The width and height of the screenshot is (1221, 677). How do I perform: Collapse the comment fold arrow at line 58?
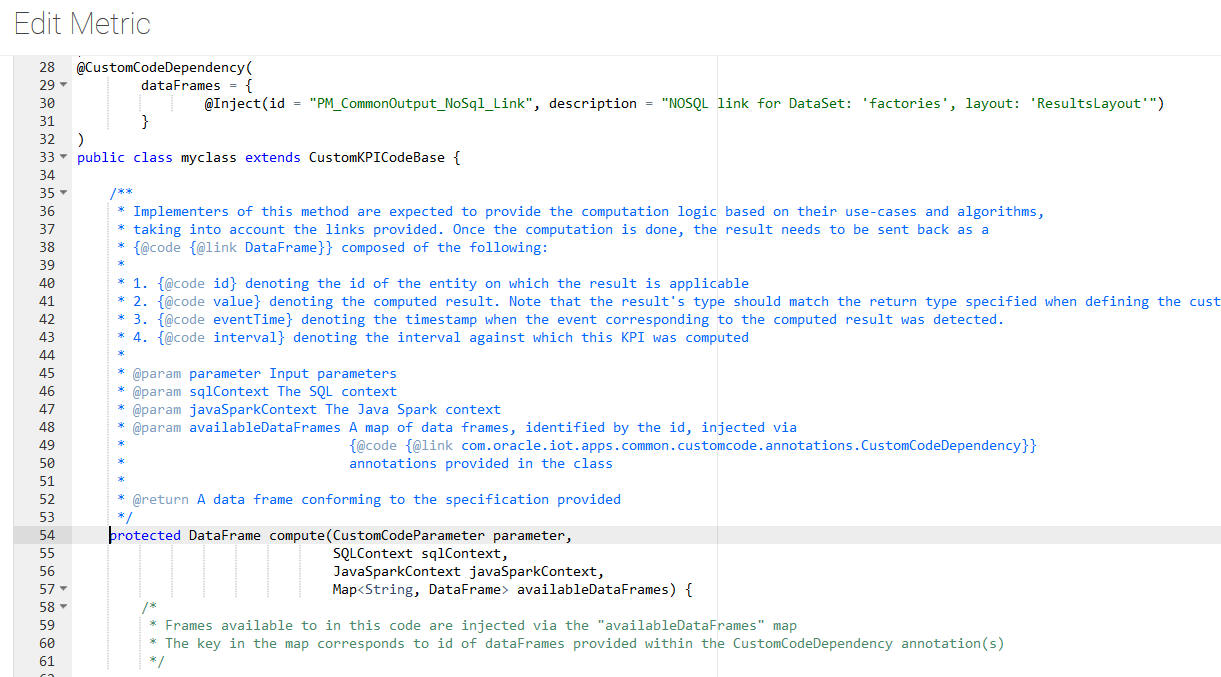tap(64, 607)
